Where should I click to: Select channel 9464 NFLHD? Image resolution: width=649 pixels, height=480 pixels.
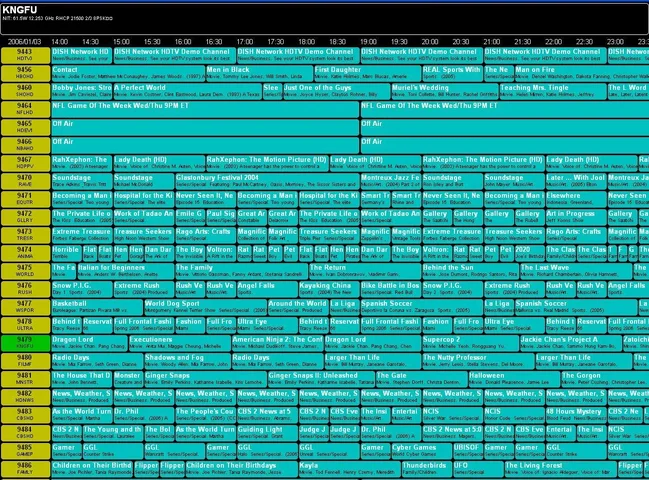click(x=25, y=109)
